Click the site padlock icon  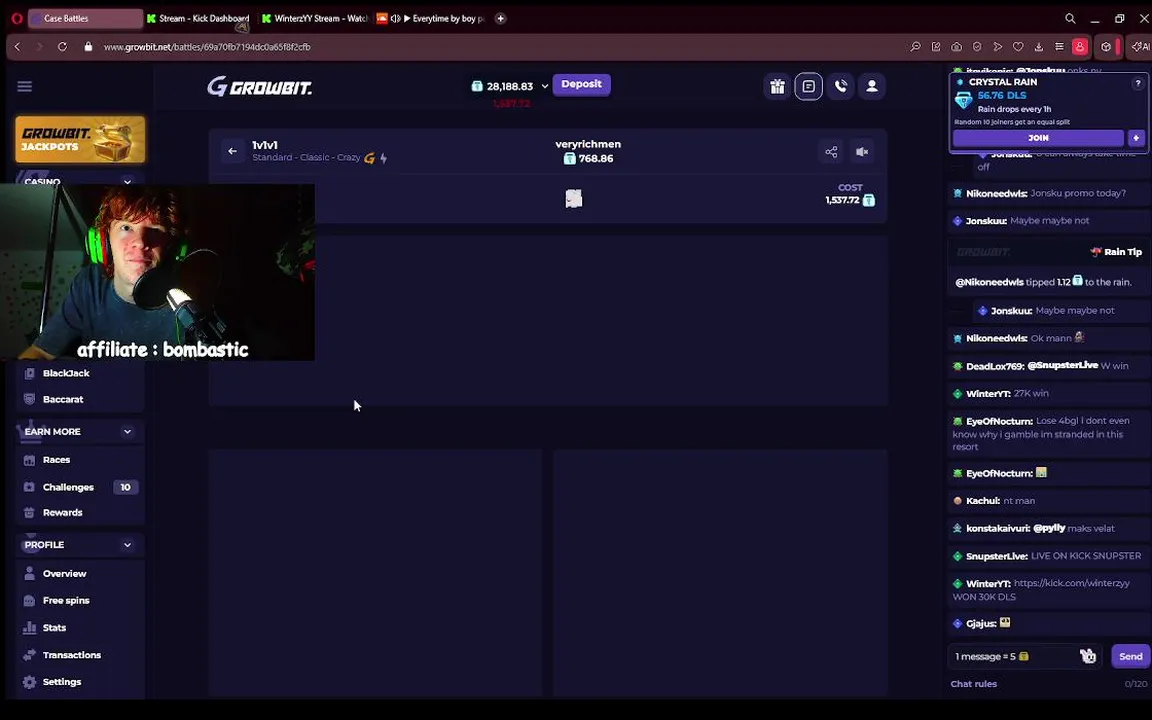89,46
